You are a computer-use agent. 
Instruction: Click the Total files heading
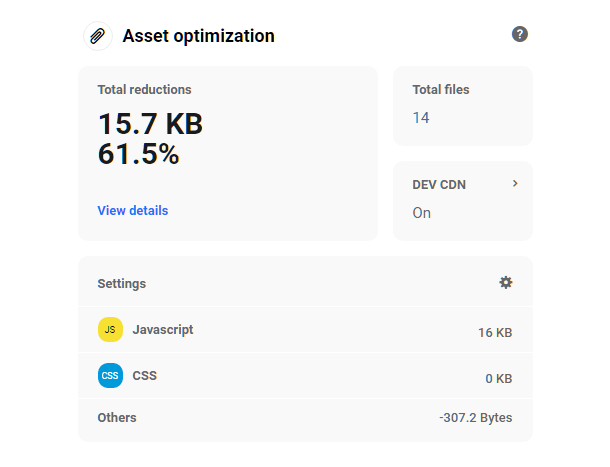440,90
